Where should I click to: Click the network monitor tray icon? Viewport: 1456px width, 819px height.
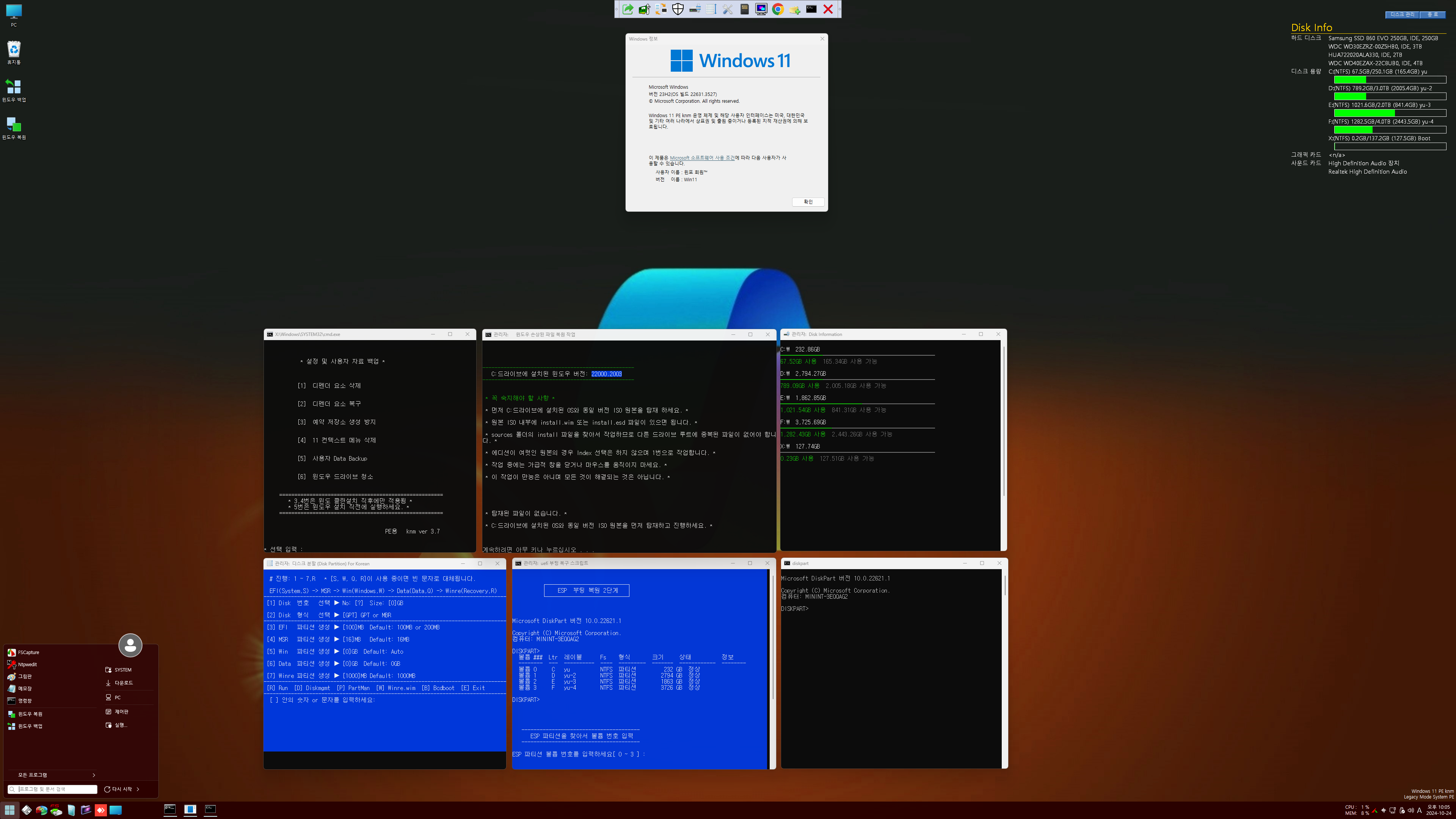click(1392, 810)
